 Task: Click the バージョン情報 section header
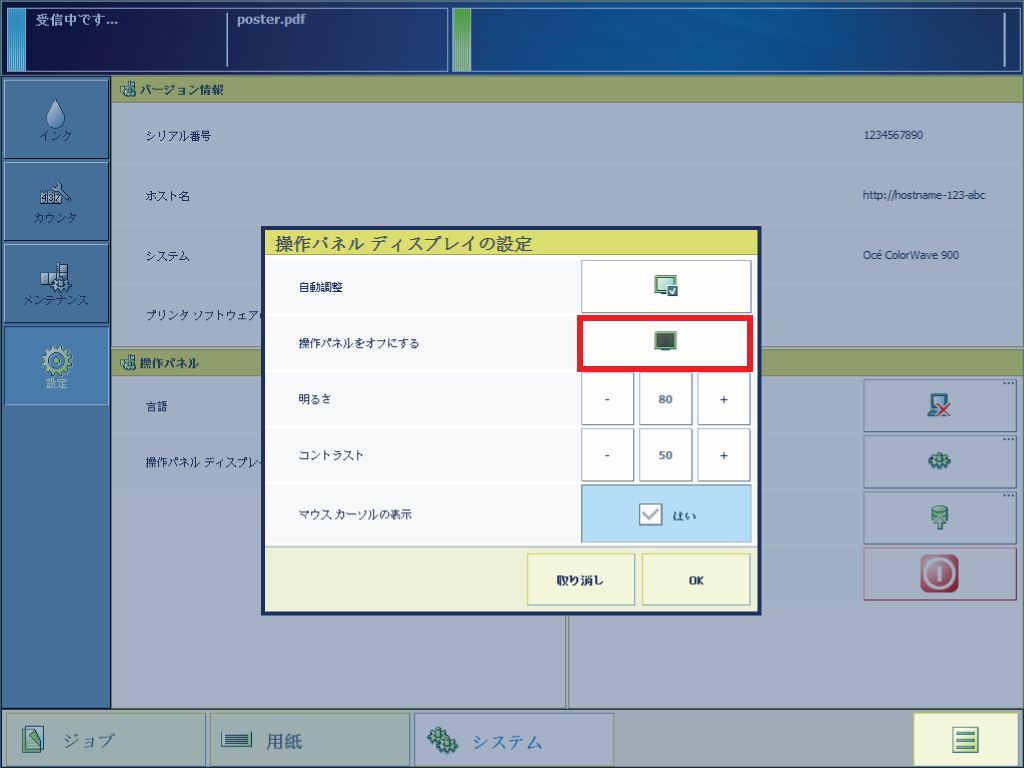coord(567,89)
